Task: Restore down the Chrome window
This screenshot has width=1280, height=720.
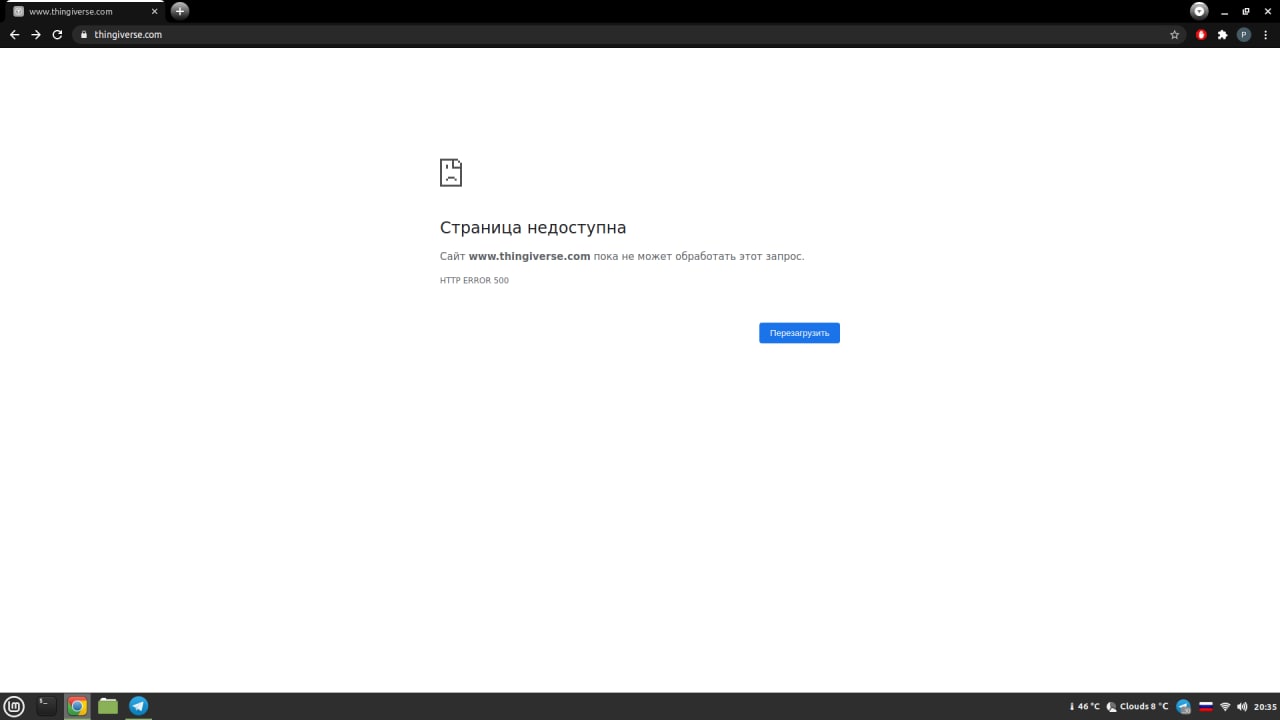Action: tap(1245, 11)
